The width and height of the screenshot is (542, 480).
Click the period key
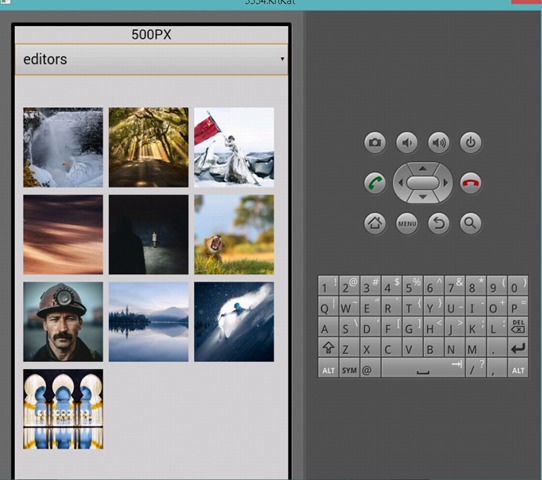[497, 347]
